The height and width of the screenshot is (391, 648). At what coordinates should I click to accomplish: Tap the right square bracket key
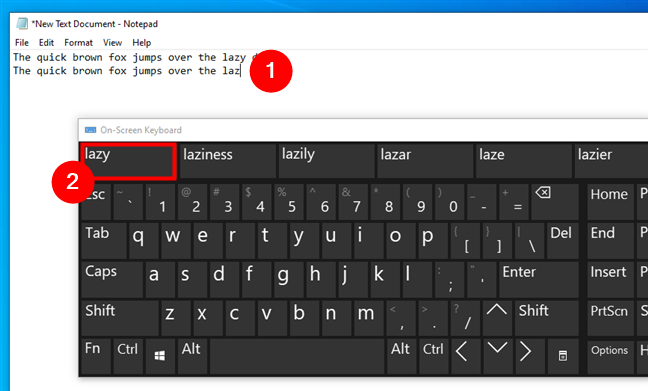coord(497,241)
